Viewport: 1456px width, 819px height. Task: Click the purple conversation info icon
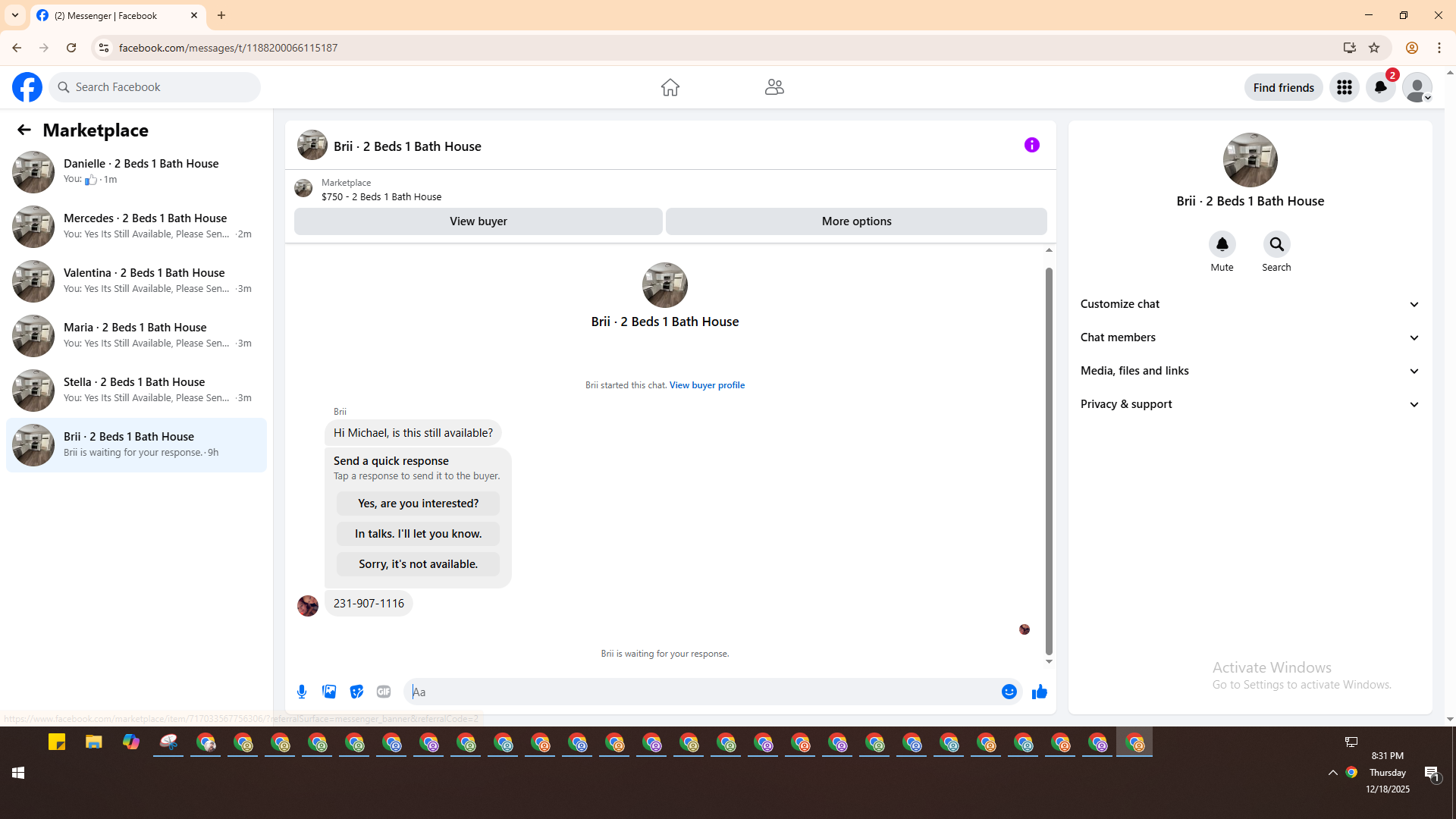tap(1031, 145)
